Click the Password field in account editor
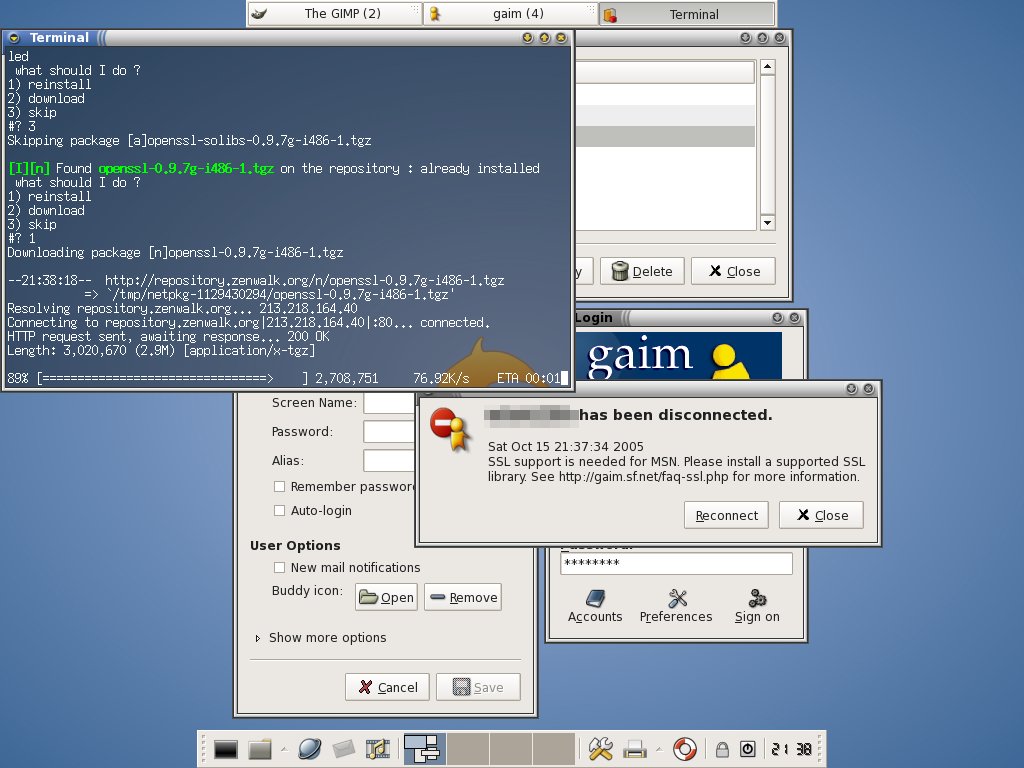Image resolution: width=1024 pixels, height=768 pixels. pyautogui.click(x=389, y=432)
